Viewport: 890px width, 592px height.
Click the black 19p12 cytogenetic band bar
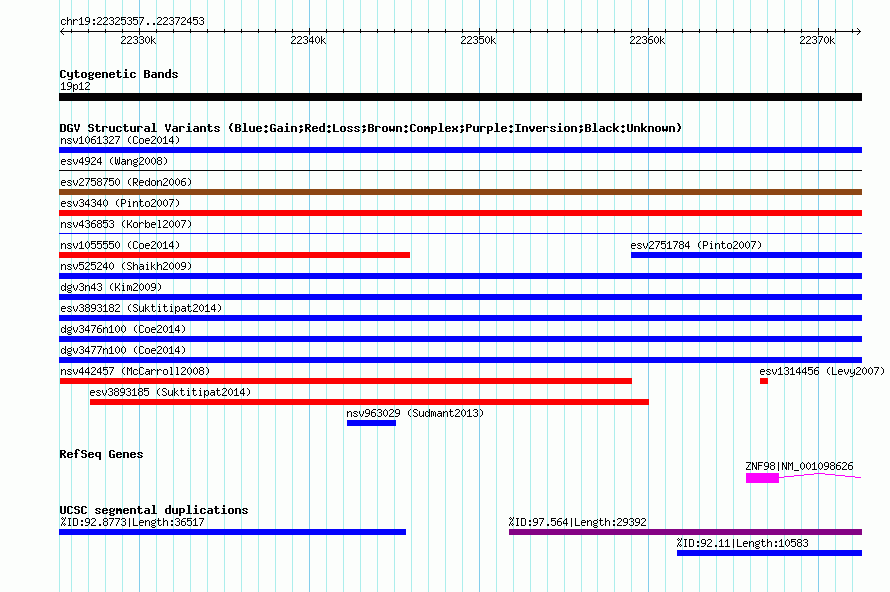click(x=460, y=97)
